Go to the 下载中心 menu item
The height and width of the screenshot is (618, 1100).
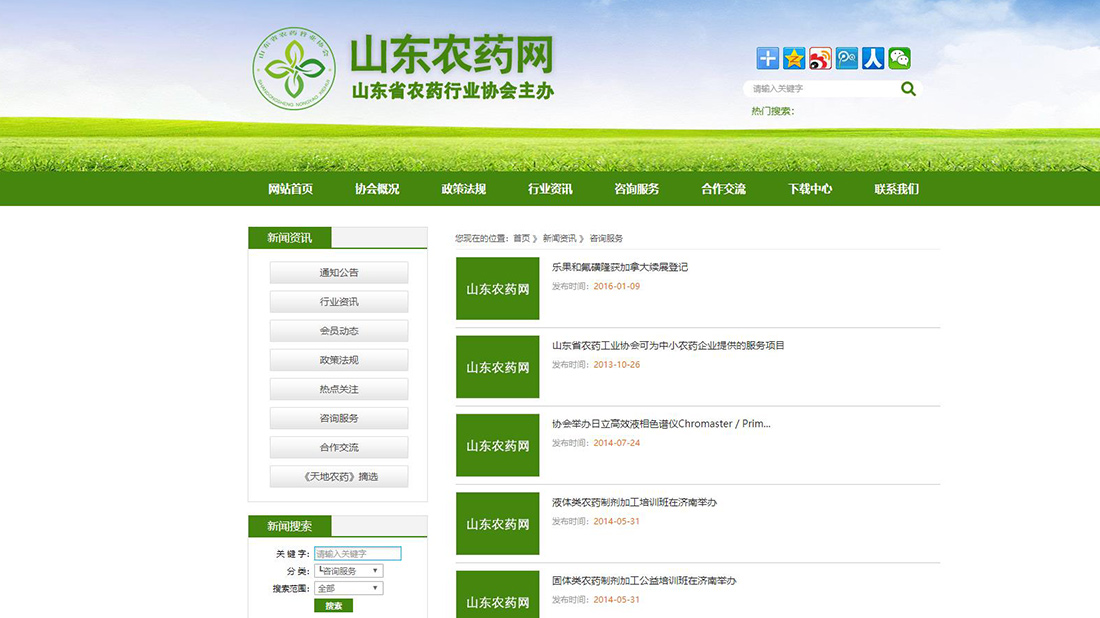tap(809, 188)
